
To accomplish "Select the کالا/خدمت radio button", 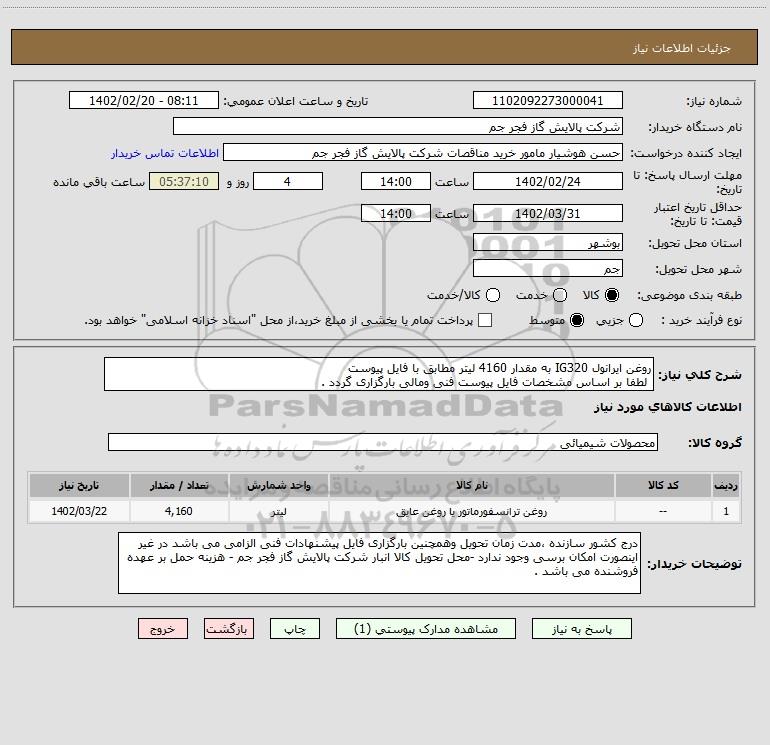I will [x=493, y=295].
